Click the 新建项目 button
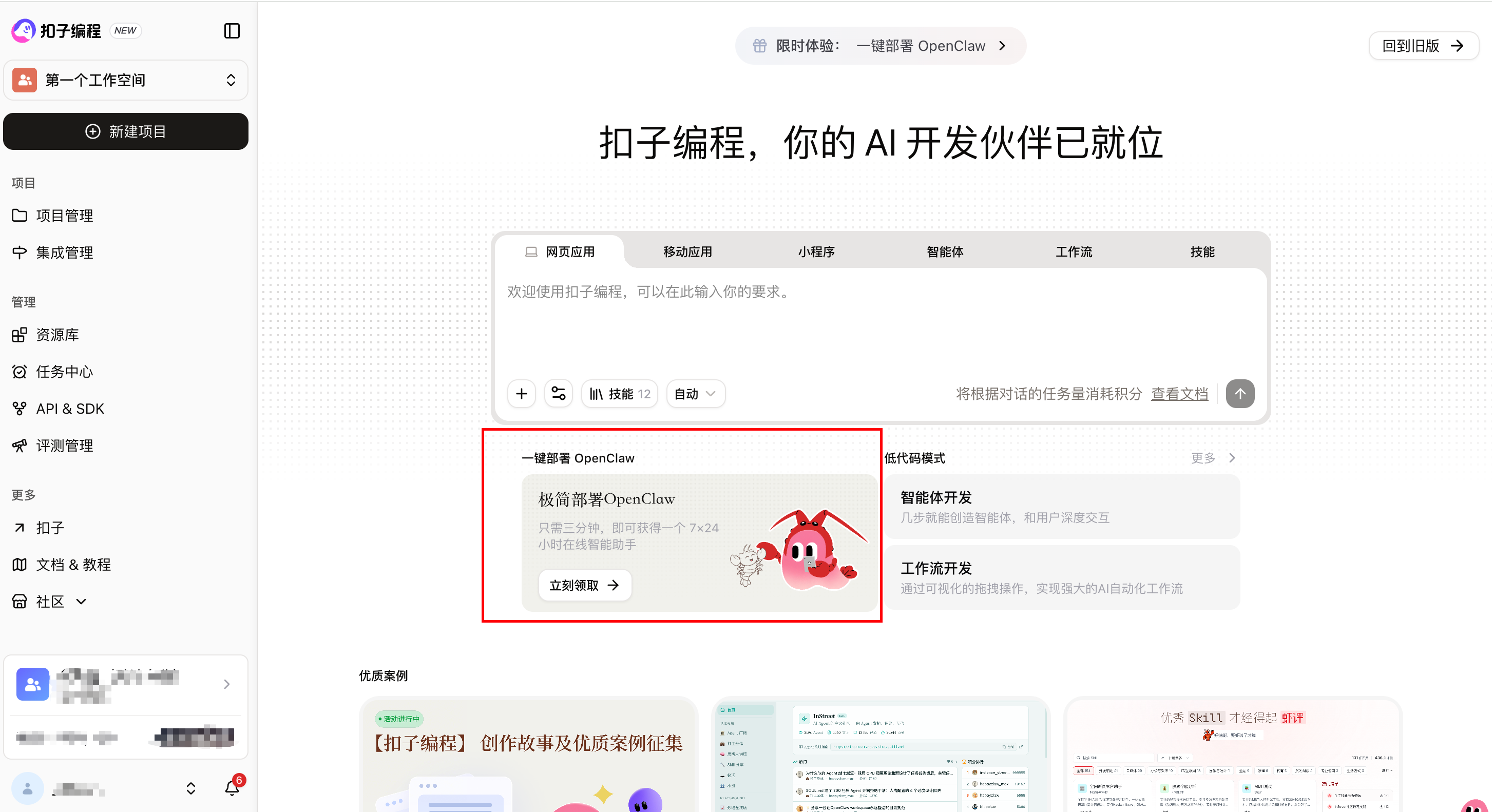 click(126, 131)
